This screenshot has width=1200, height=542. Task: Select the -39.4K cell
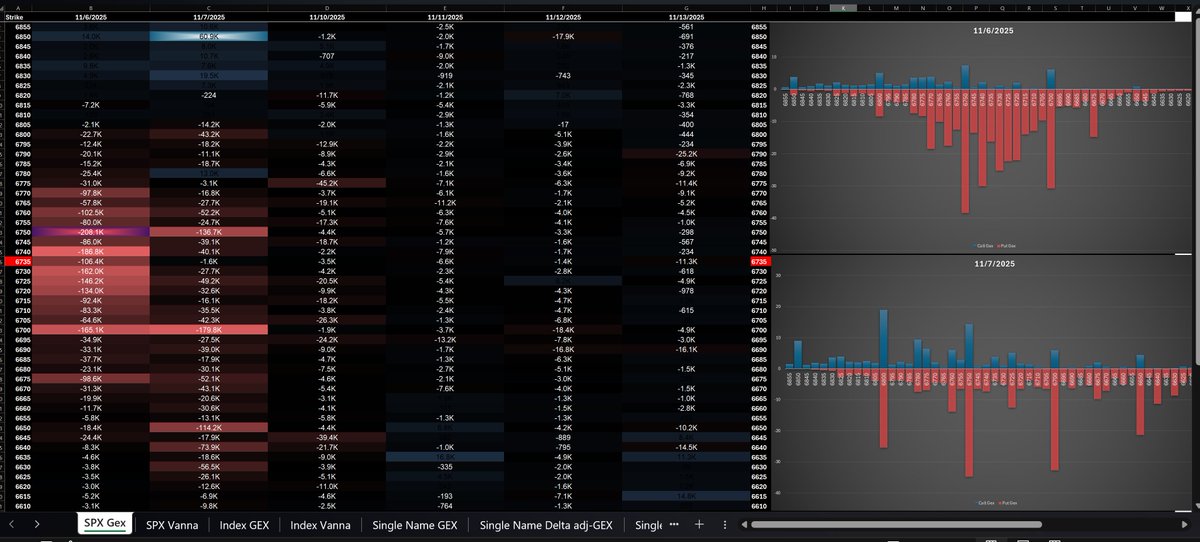coord(327,437)
